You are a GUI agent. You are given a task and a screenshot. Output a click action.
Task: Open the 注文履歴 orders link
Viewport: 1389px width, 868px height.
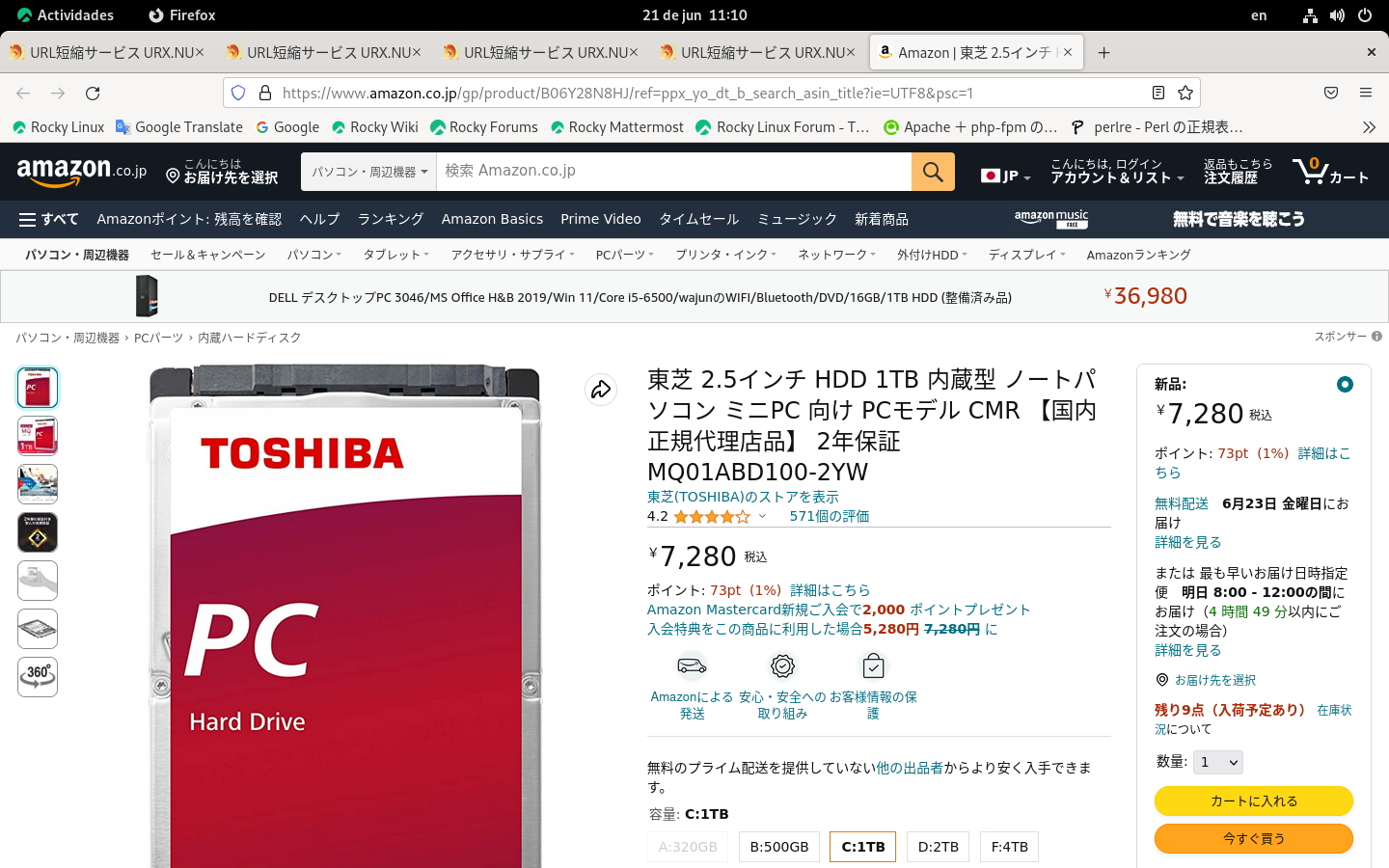1238,172
